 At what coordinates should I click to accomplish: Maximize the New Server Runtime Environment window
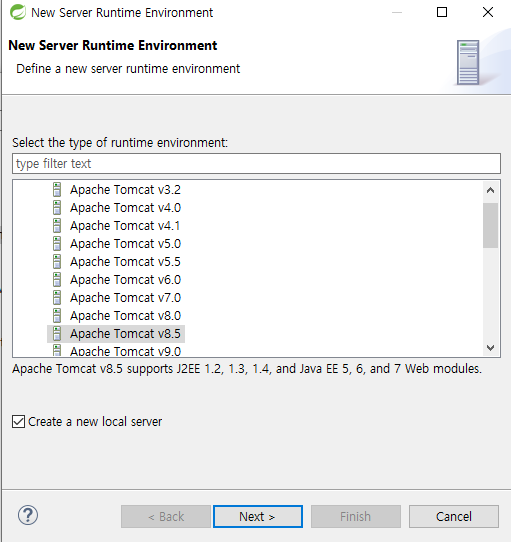pyautogui.click(x=442, y=12)
